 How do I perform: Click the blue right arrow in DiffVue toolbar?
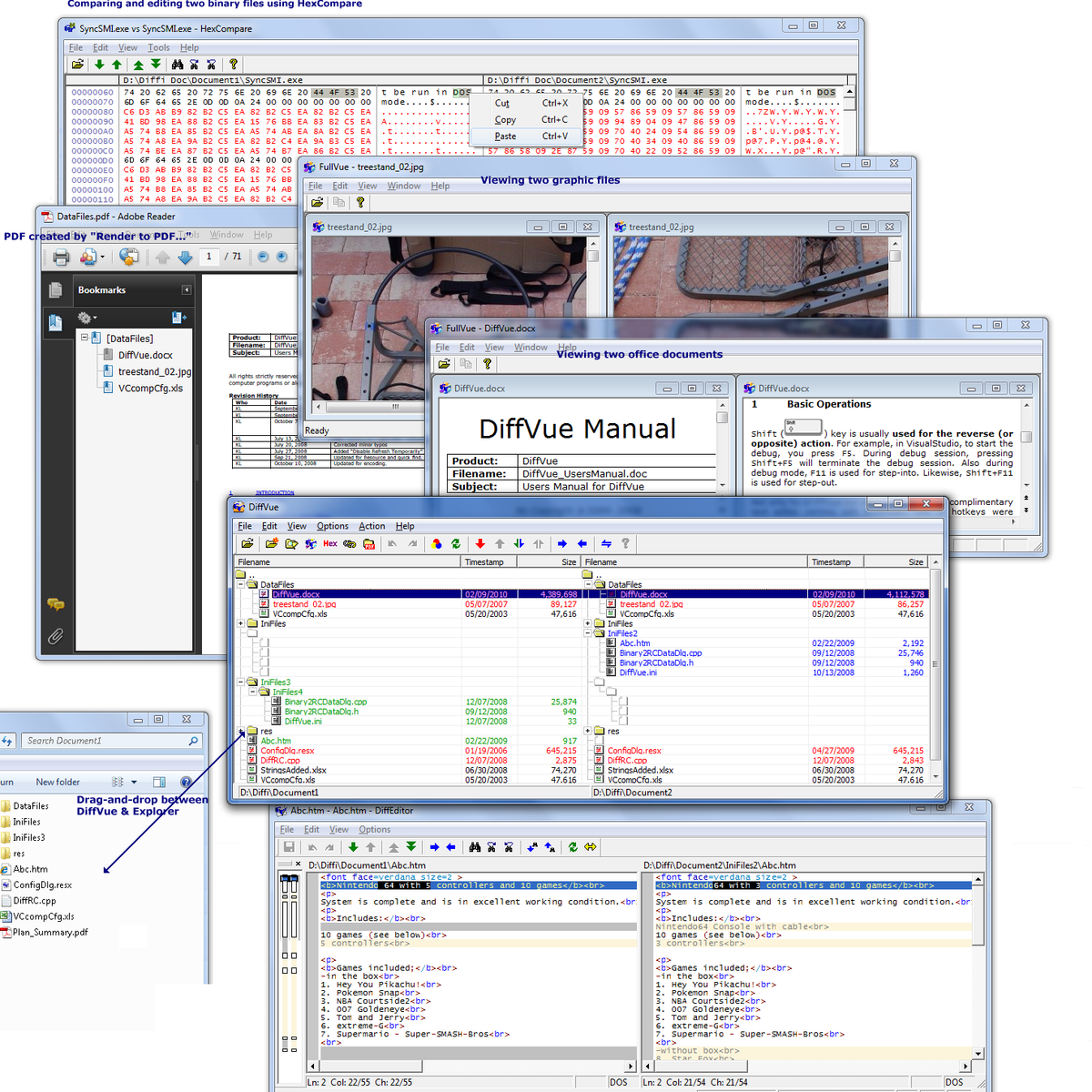(x=562, y=544)
